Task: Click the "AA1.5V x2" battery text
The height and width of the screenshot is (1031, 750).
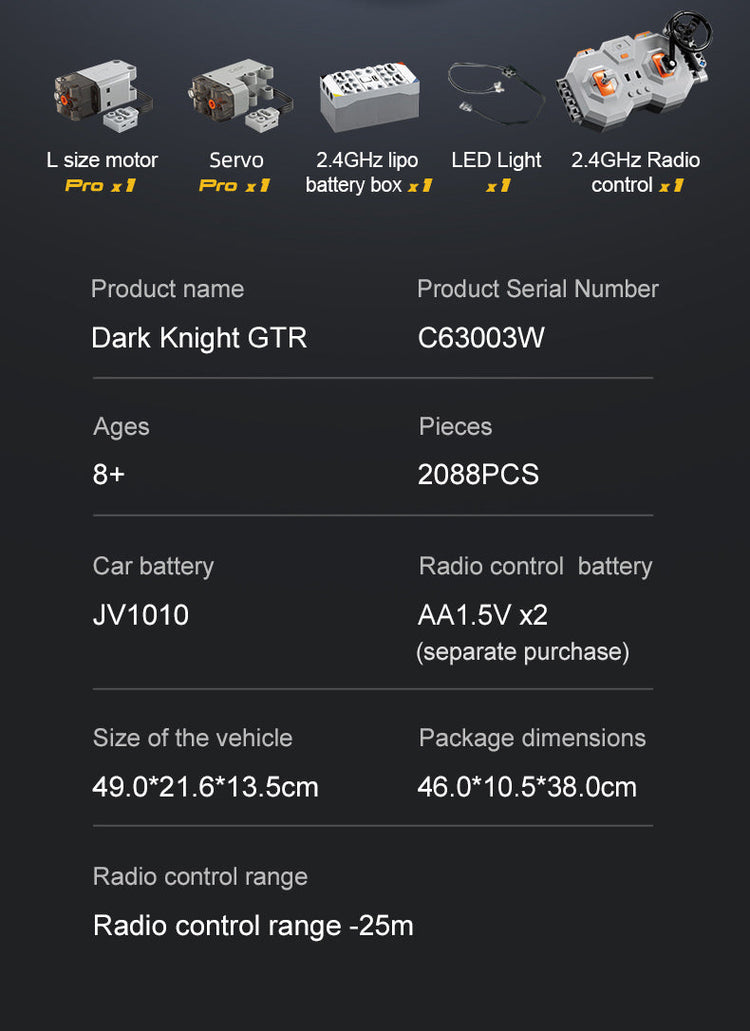Action: [x=483, y=614]
